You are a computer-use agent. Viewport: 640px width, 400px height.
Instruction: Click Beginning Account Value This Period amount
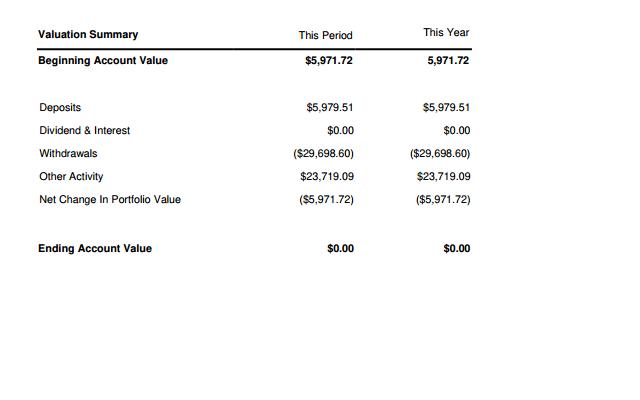(x=329, y=60)
